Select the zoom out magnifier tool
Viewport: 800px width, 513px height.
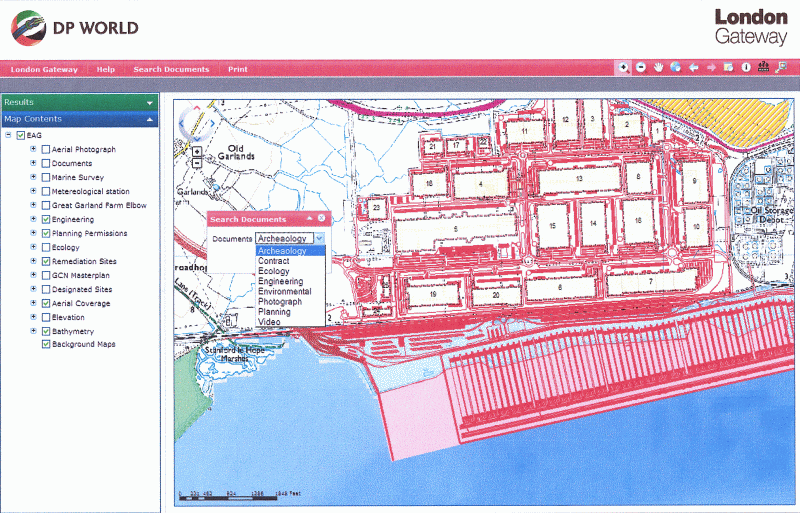[x=641, y=67]
